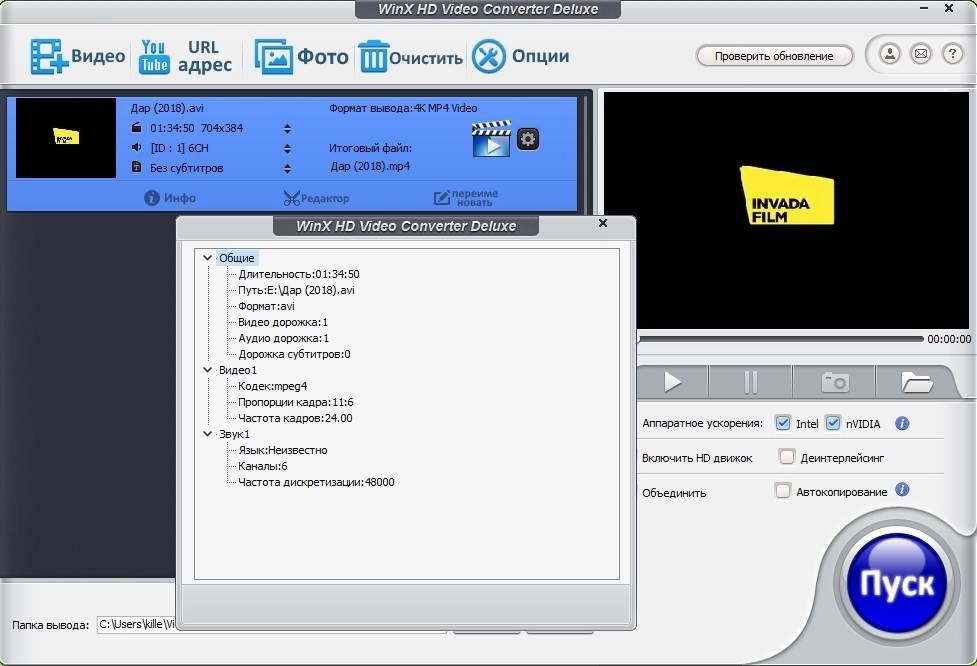This screenshot has height=666, width=977.
Task: Click Проверить обновление button
Action: pyautogui.click(x=774, y=56)
